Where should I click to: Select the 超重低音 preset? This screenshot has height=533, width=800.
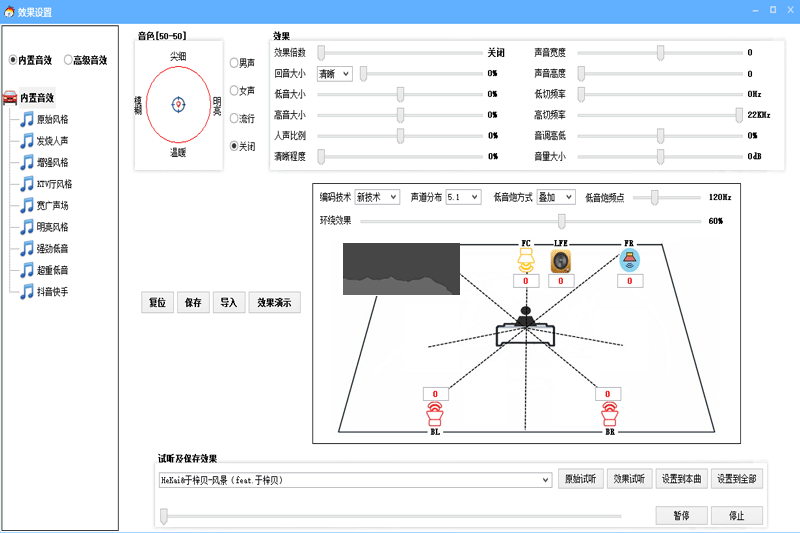click(52, 270)
